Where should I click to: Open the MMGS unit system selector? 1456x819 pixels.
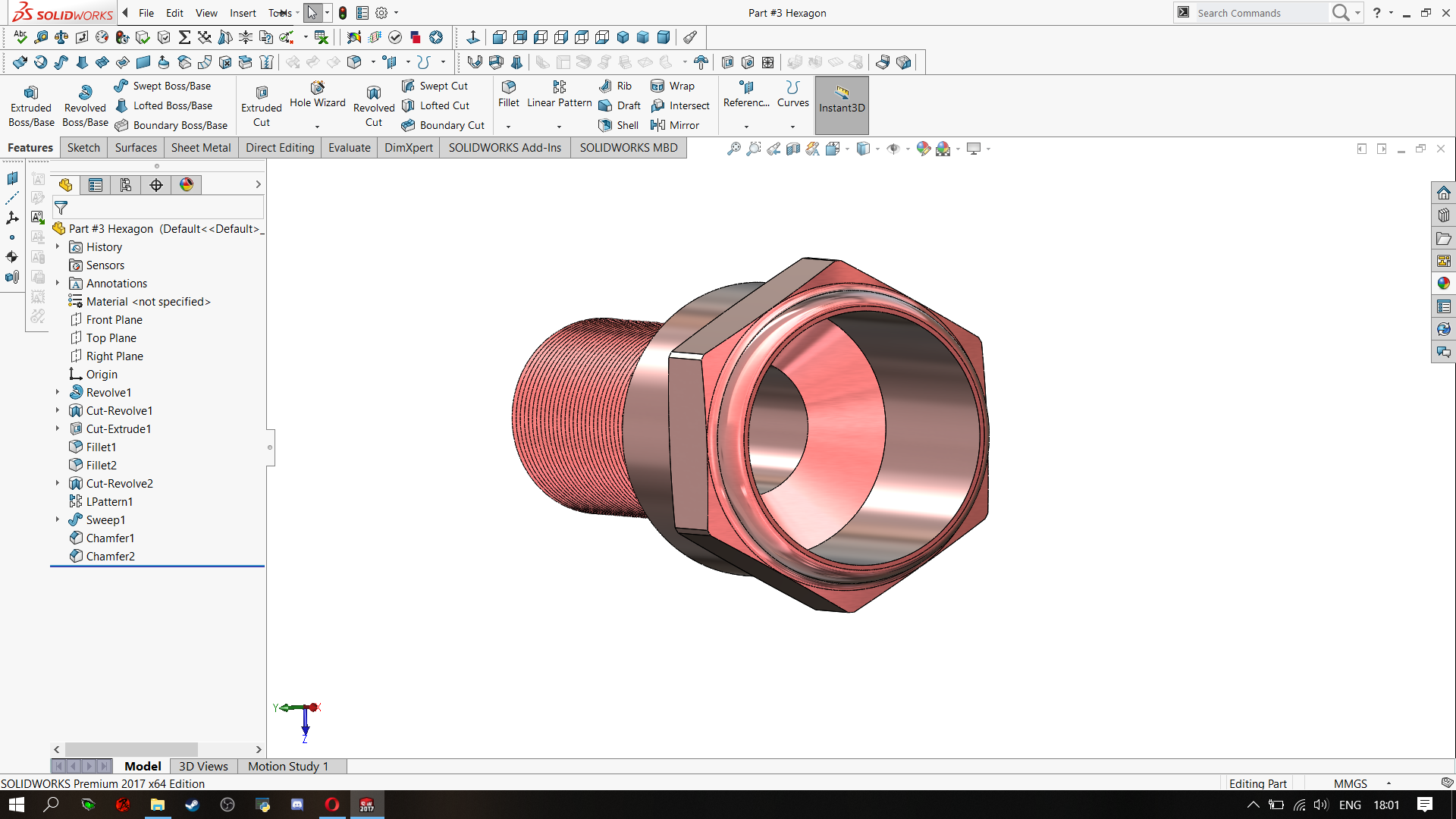(x=1351, y=783)
